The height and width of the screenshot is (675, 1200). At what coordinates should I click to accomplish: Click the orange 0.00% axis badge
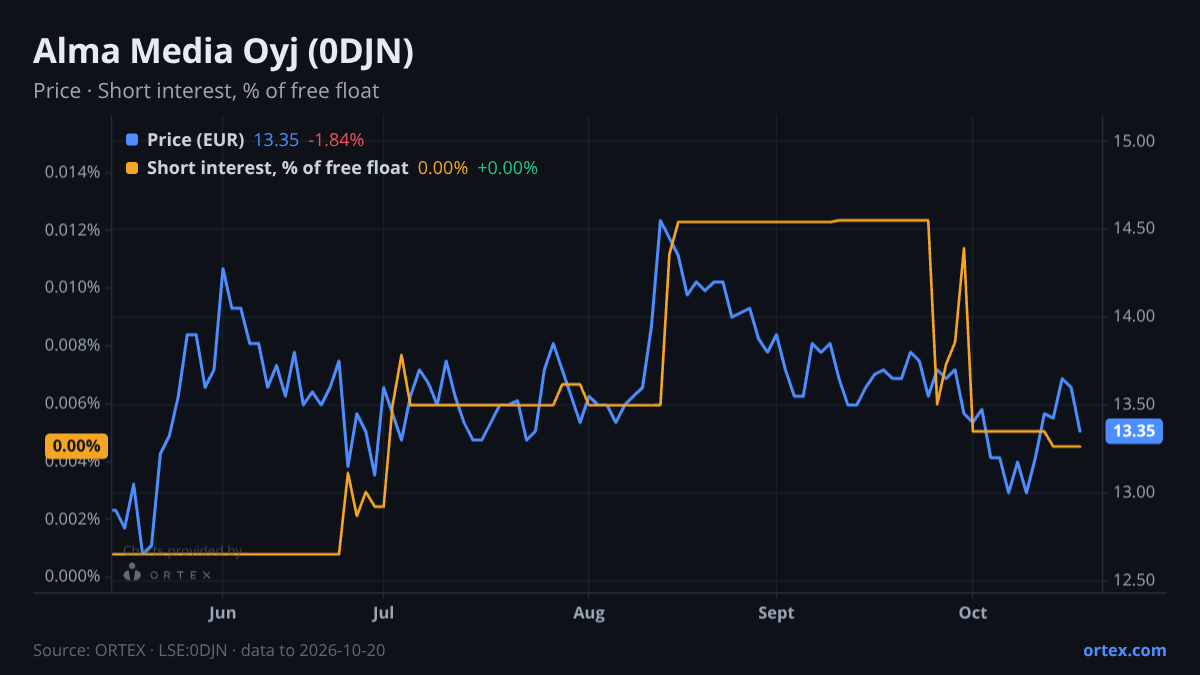coord(76,446)
